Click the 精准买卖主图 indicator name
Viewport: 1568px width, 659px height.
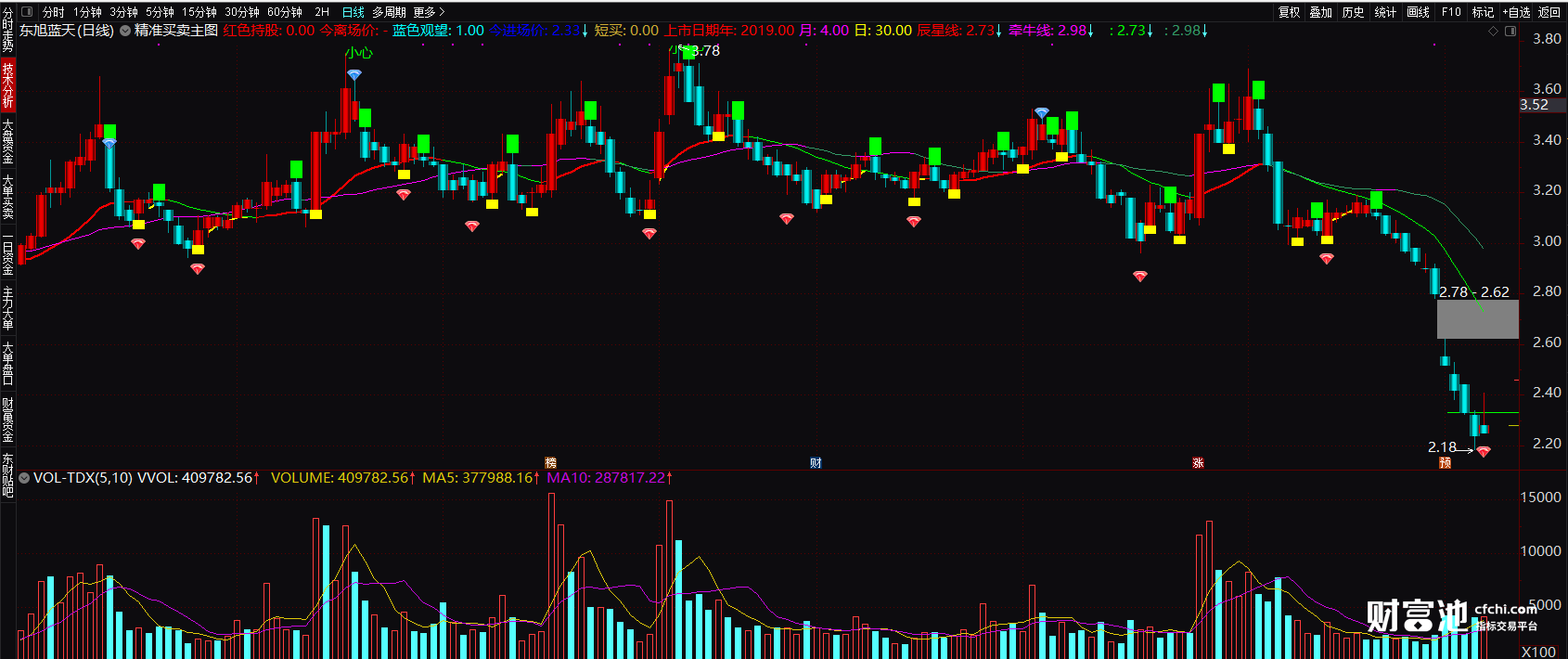pyautogui.click(x=176, y=31)
